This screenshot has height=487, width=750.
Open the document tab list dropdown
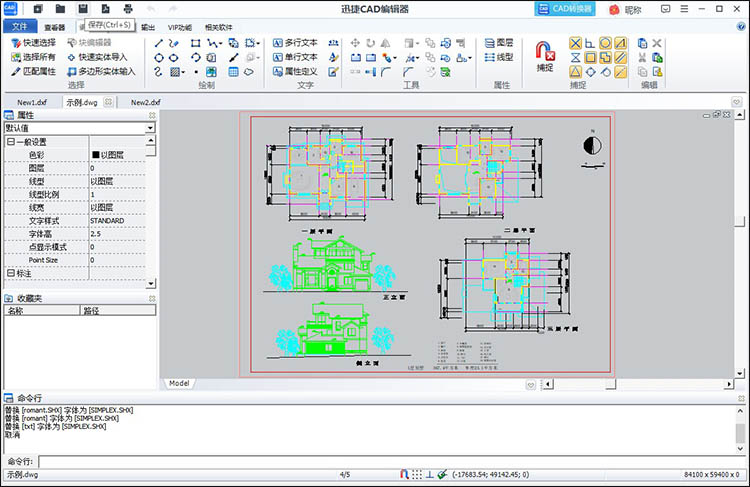click(x=737, y=102)
